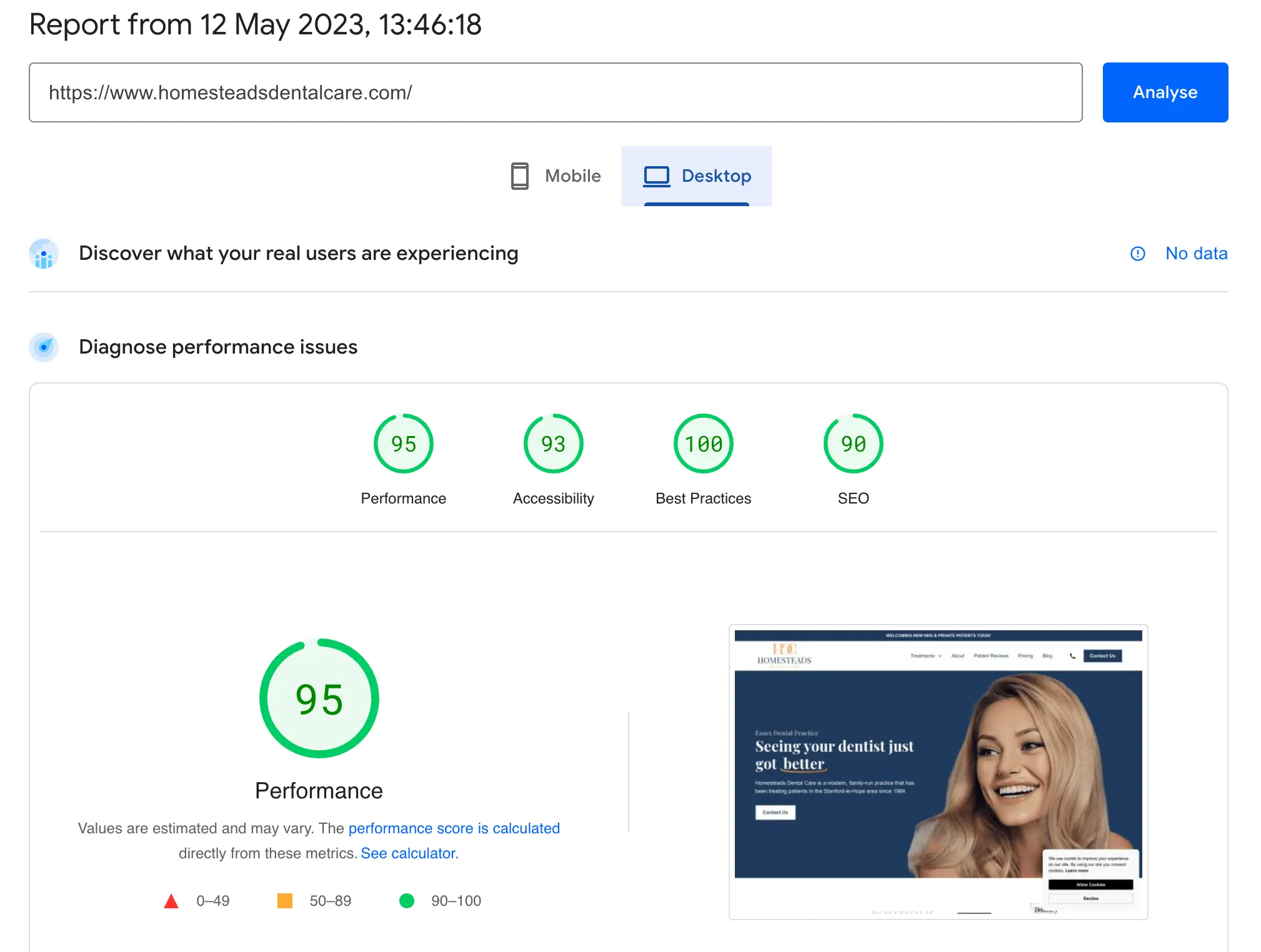This screenshot has height=952, width=1261.
Task: Switch to the Mobile tab
Action: [555, 176]
